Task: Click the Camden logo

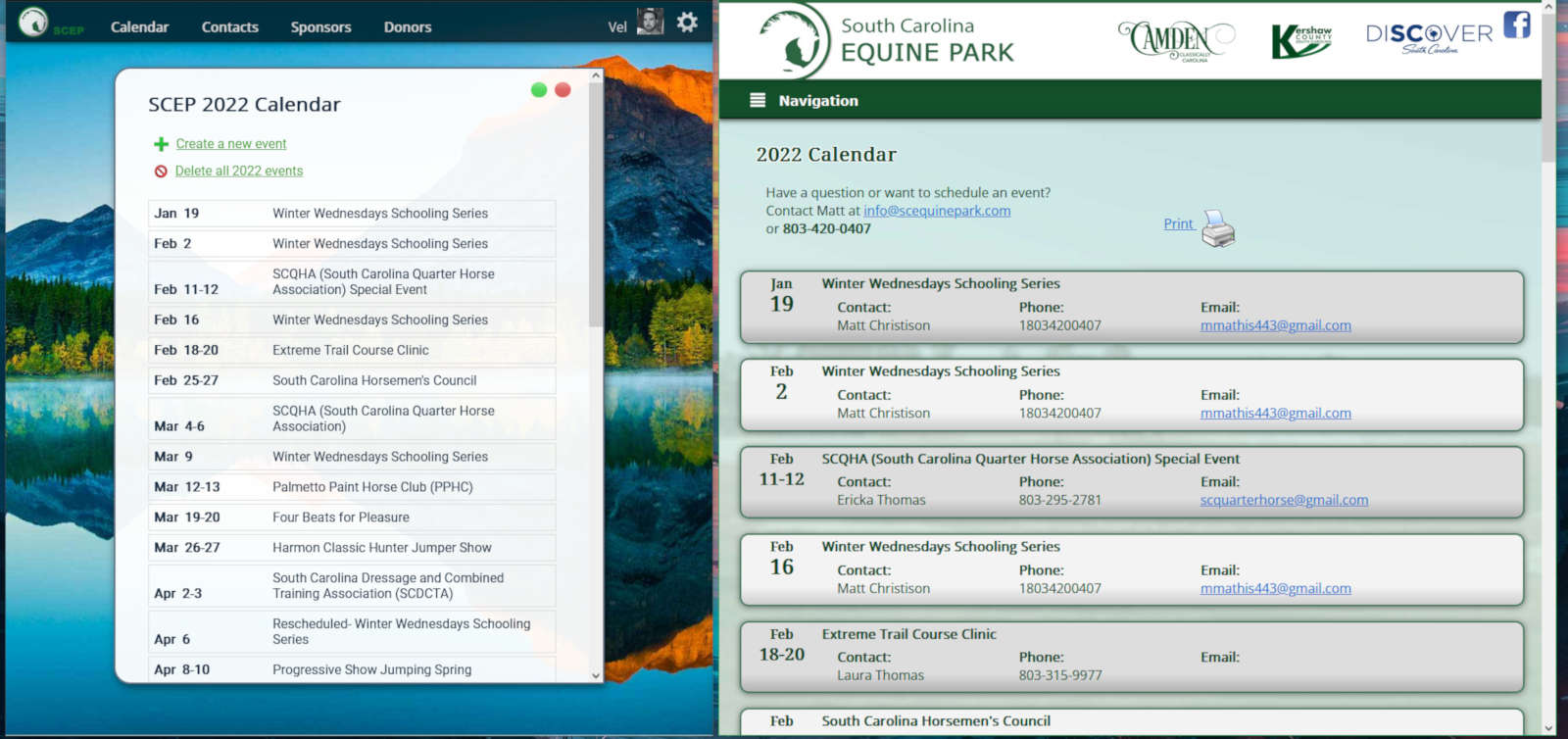Action: pos(1175,40)
